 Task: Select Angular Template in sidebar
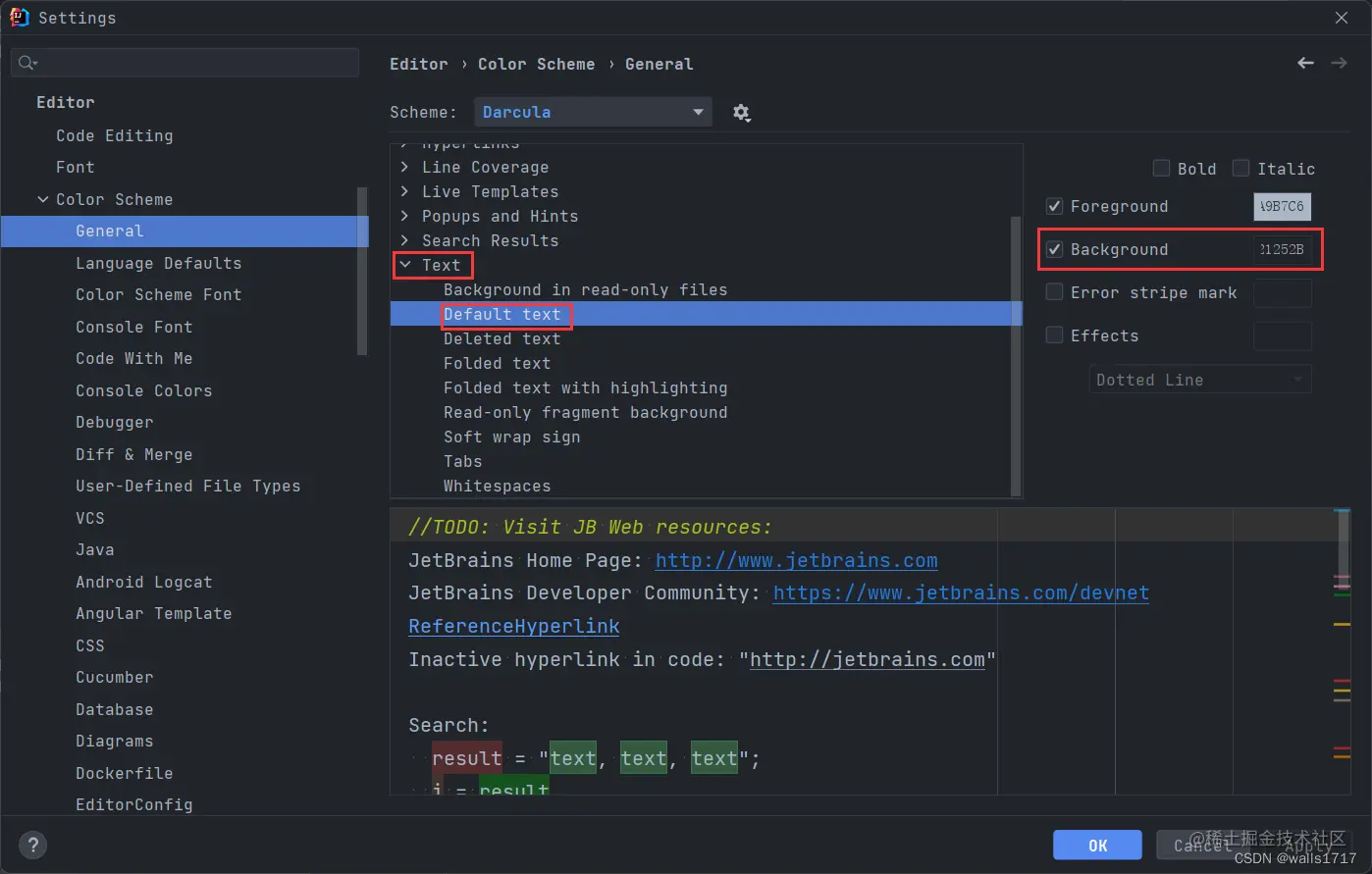(153, 613)
